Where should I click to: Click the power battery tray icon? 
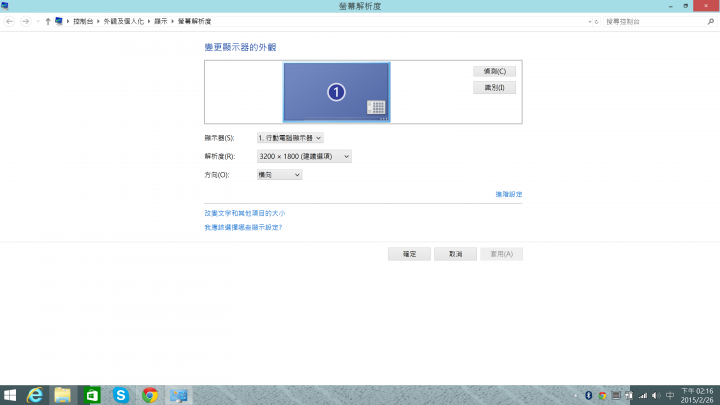click(x=629, y=395)
